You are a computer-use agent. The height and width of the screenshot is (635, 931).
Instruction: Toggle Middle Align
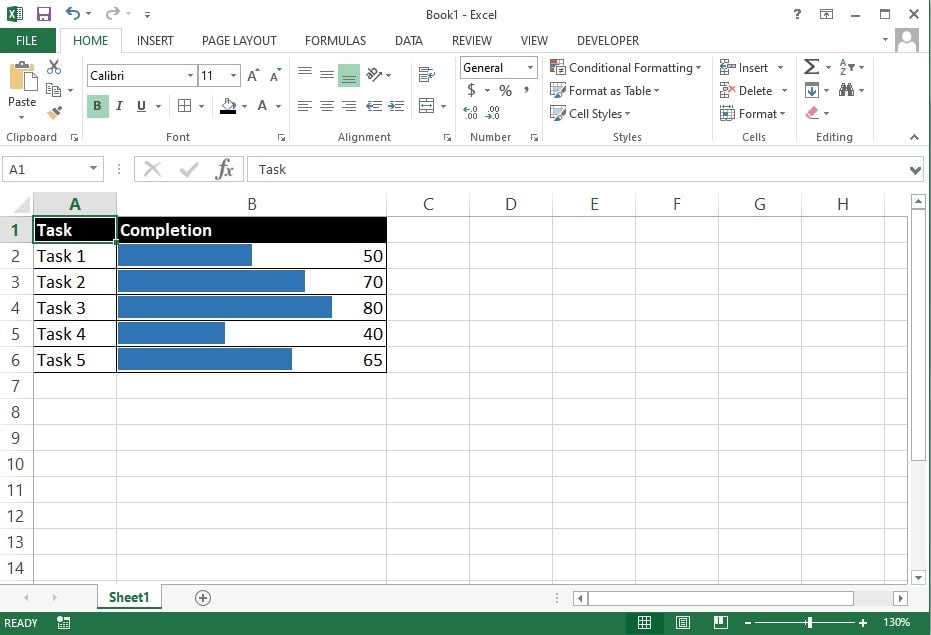[327, 75]
